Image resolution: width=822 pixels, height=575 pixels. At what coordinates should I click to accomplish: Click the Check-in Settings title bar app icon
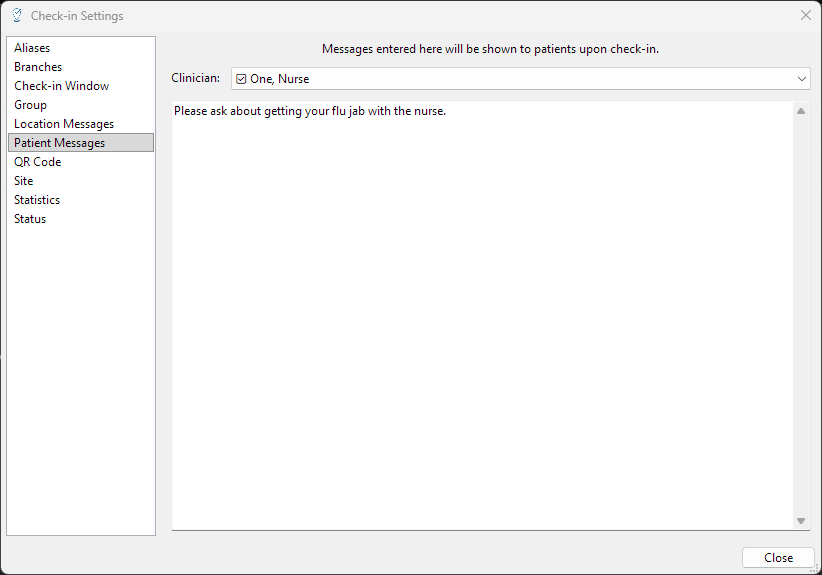16,16
